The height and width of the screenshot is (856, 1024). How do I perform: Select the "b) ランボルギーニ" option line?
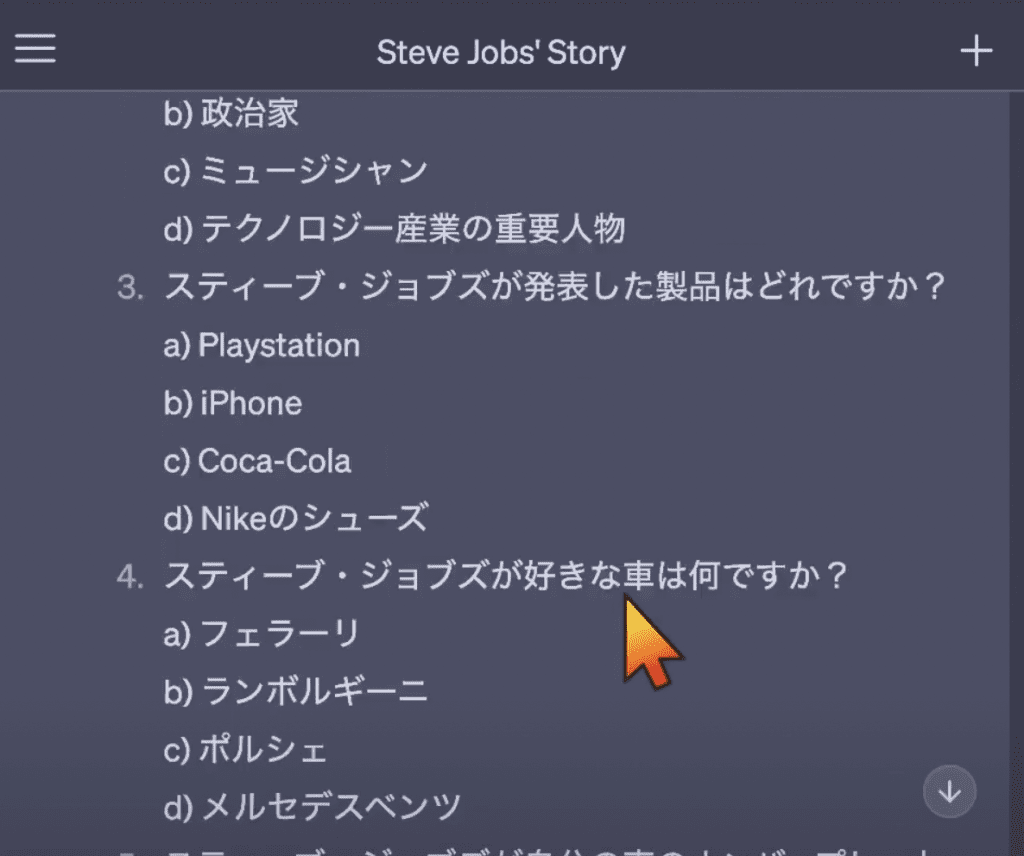pos(295,691)
